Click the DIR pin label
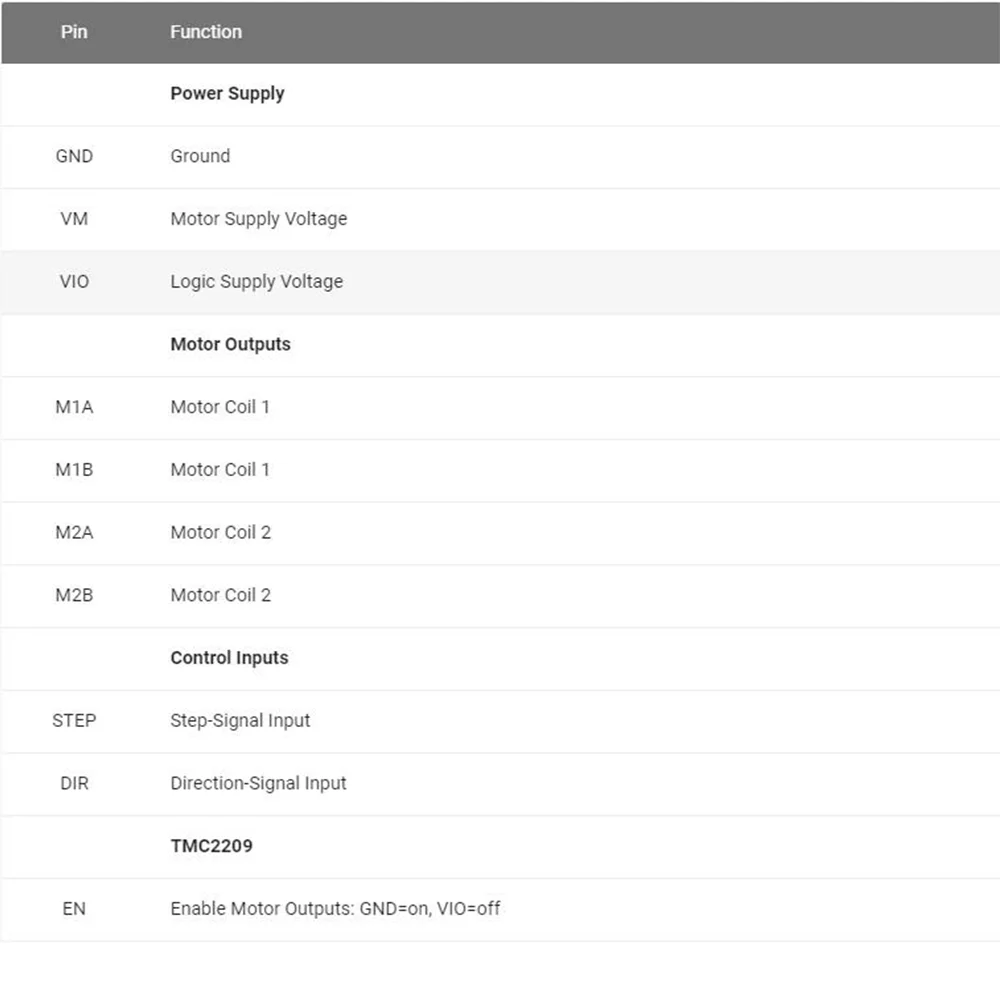This screenshot has width=1000, height=997. tap(74, 784)
